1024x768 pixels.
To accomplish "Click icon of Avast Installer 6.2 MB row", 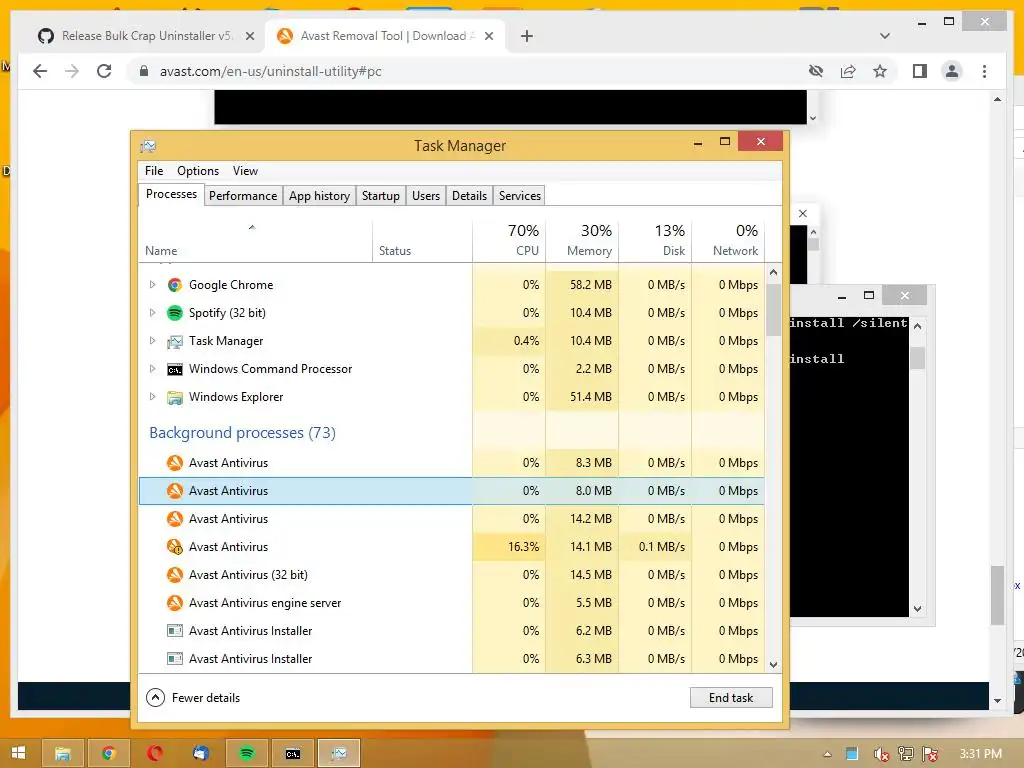I will (x=174, y=631).
